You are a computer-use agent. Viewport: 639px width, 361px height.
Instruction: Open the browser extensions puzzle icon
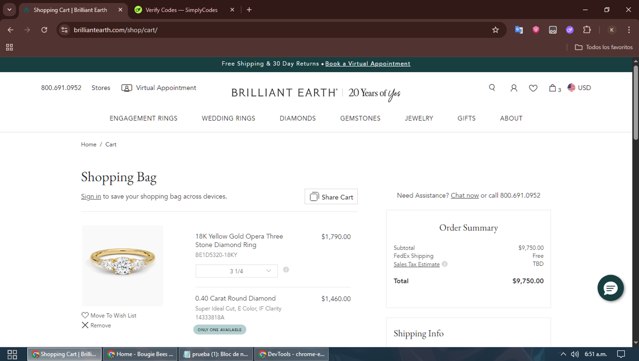(587, 30)
